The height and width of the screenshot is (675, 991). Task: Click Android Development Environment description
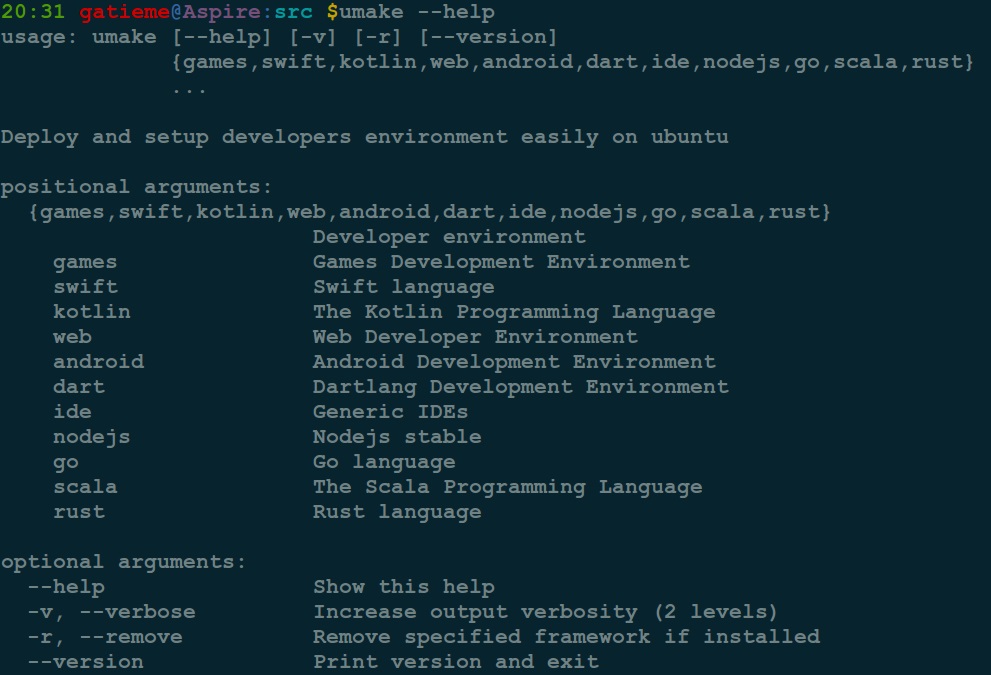[514, 362]
